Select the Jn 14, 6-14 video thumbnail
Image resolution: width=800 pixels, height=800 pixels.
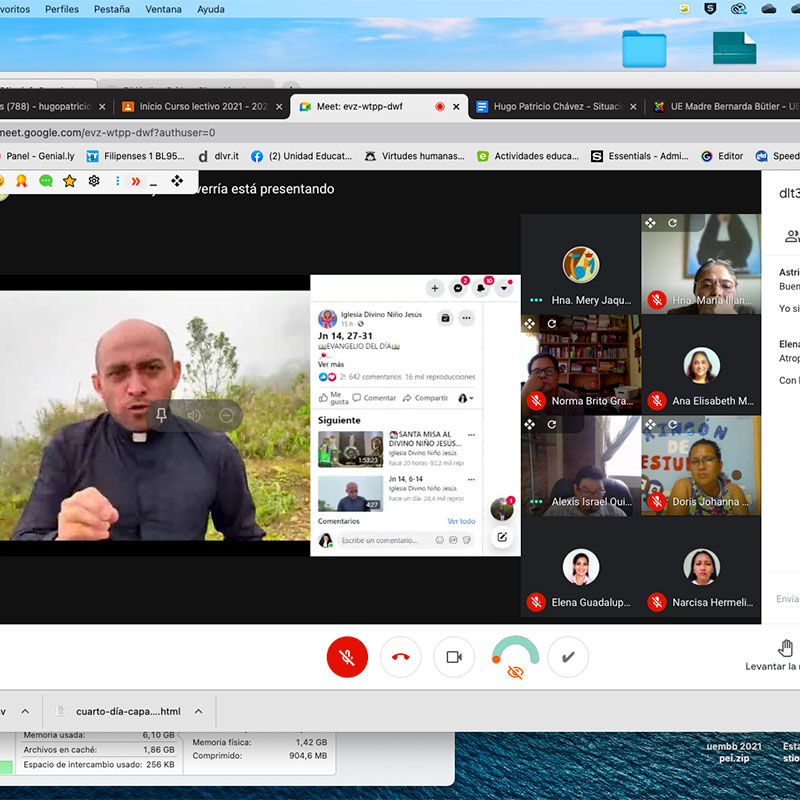(x=350, y=493)
